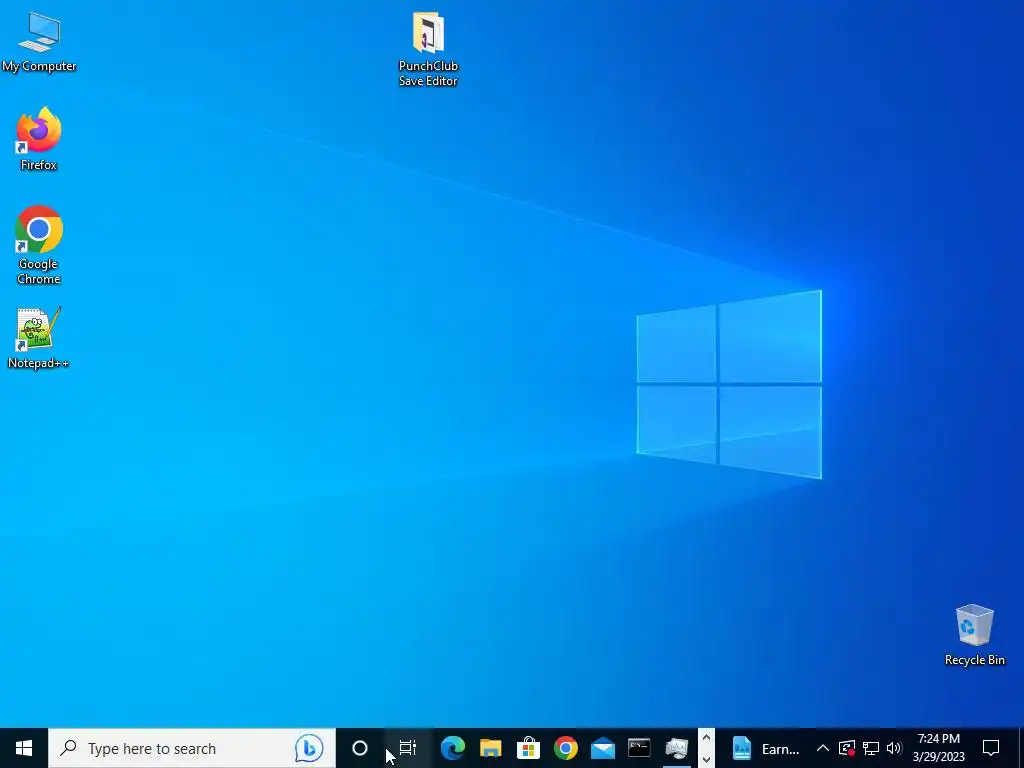Open Mail app from the taskbar

point(603,748)
